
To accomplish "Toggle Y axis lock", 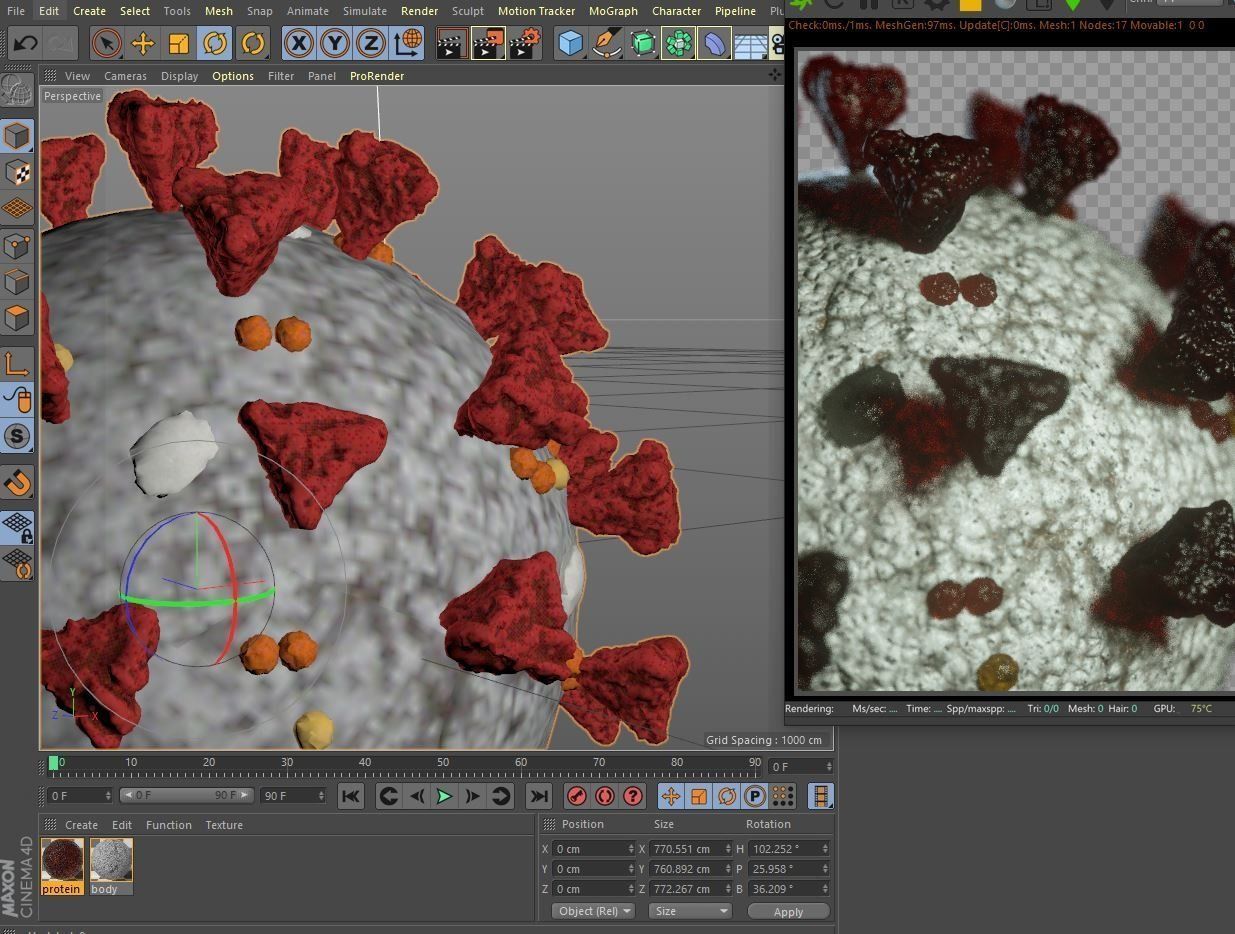I will (x=334, y=43).
